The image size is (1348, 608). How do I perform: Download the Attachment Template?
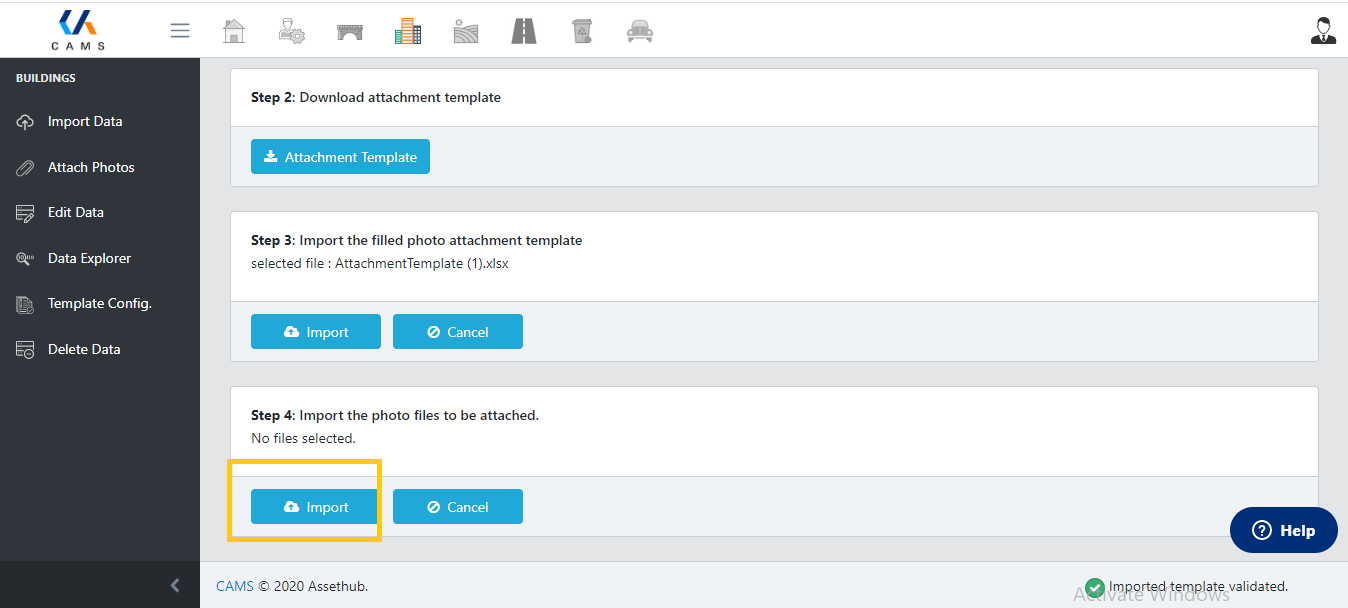click(x=340, y=157)
